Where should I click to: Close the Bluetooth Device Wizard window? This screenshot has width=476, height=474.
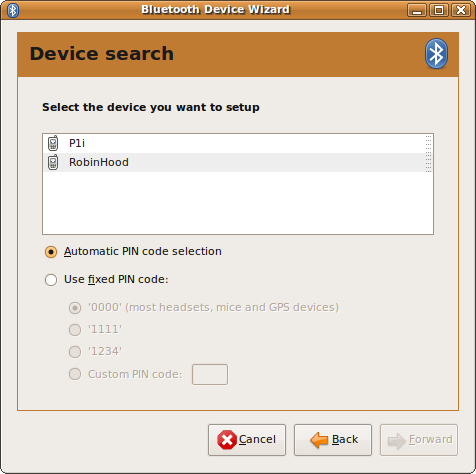pos(461,10)
